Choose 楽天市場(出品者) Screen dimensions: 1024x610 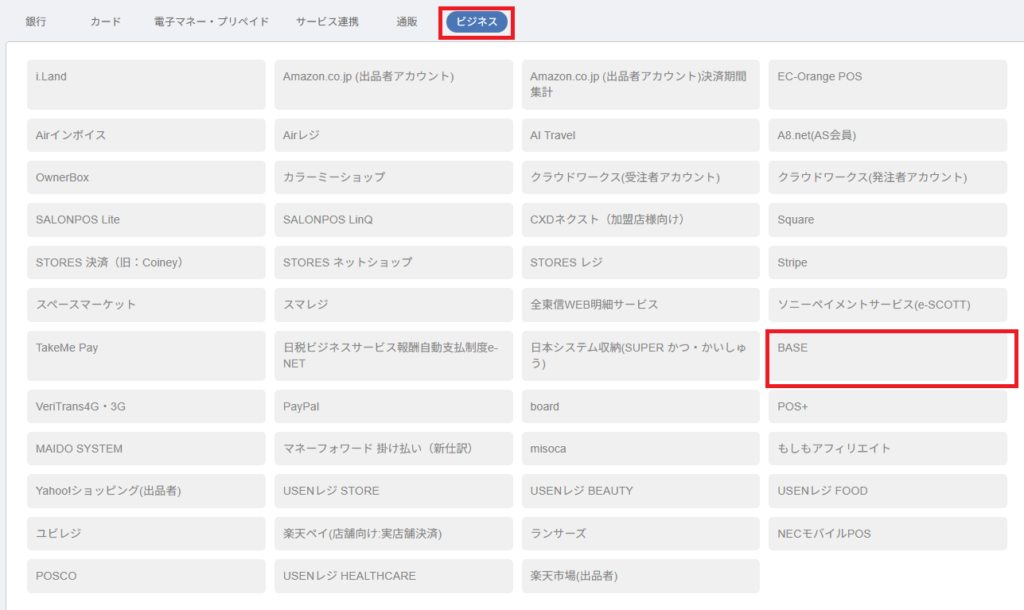[641, 576]
